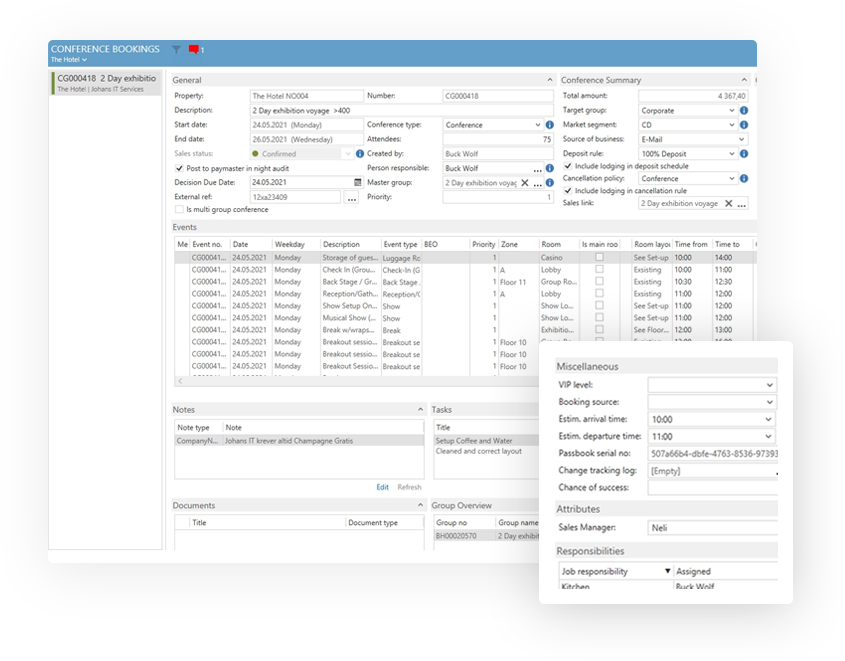The image size is (845, 661).
Task: Click info icon next to Conference type
Action: (x=550, y=124)
